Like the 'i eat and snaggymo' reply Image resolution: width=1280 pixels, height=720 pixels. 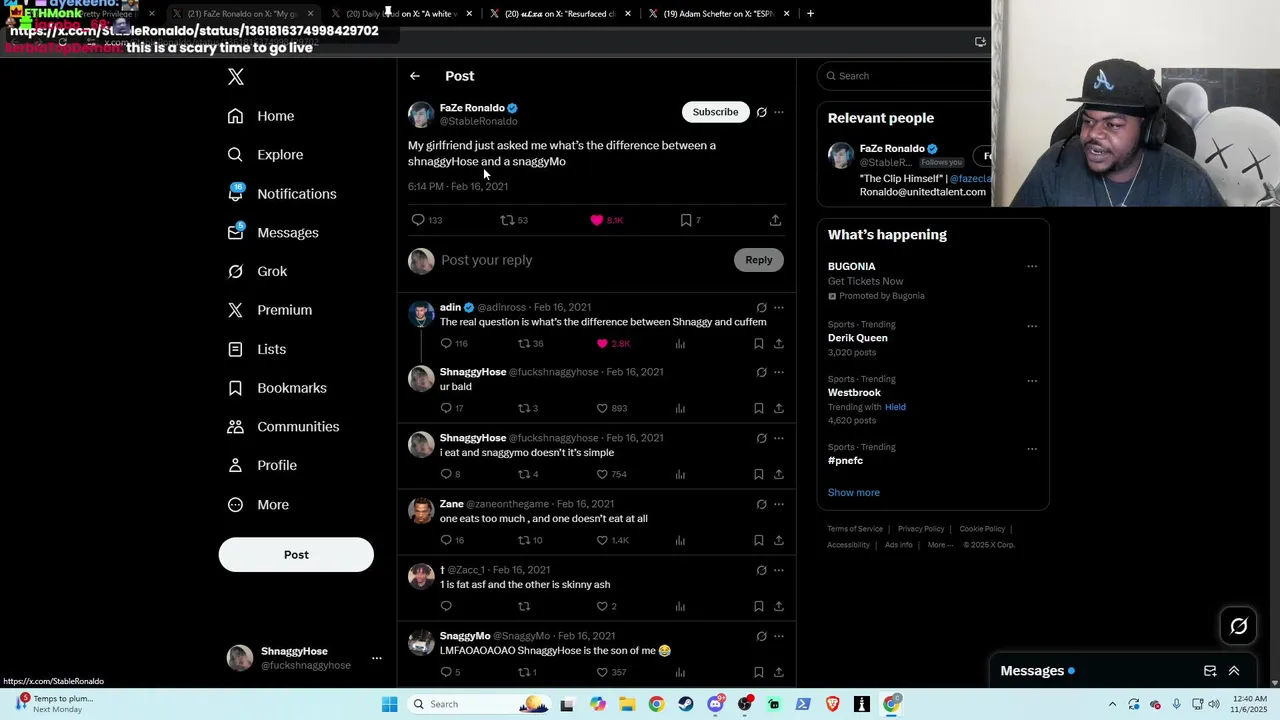tap(611, 474)
